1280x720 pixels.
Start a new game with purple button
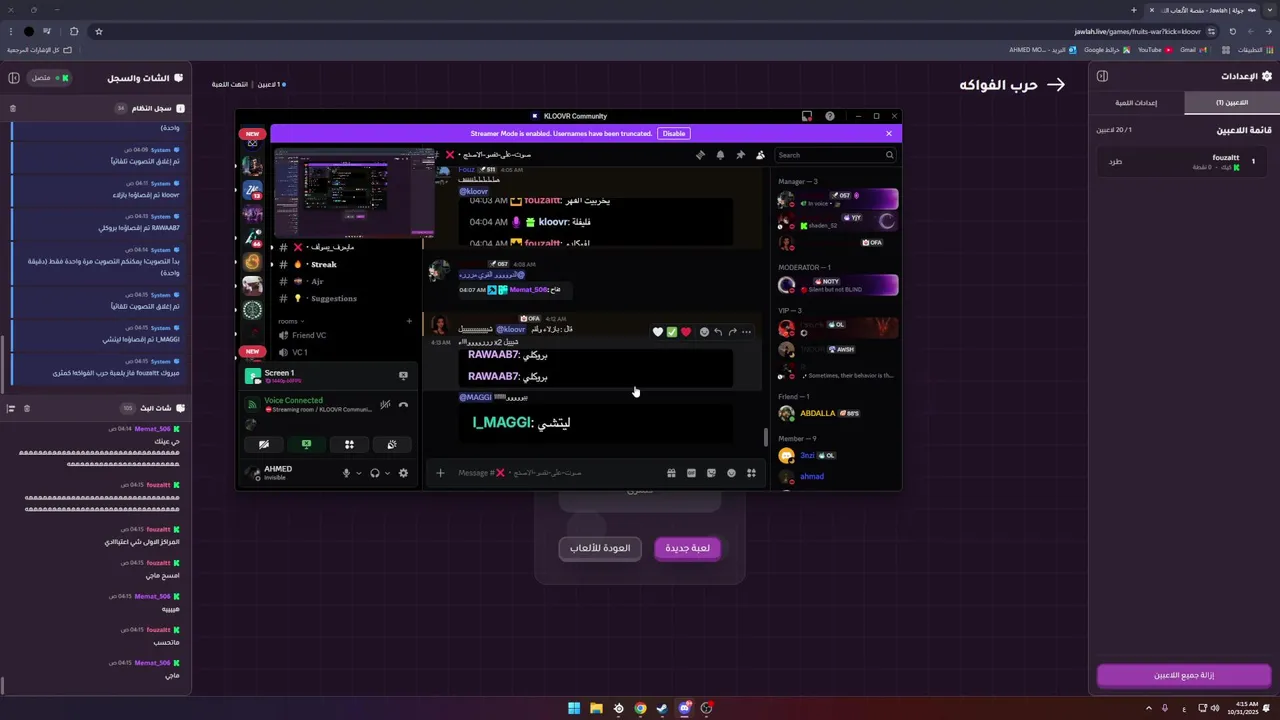click(x=687, y=548)
